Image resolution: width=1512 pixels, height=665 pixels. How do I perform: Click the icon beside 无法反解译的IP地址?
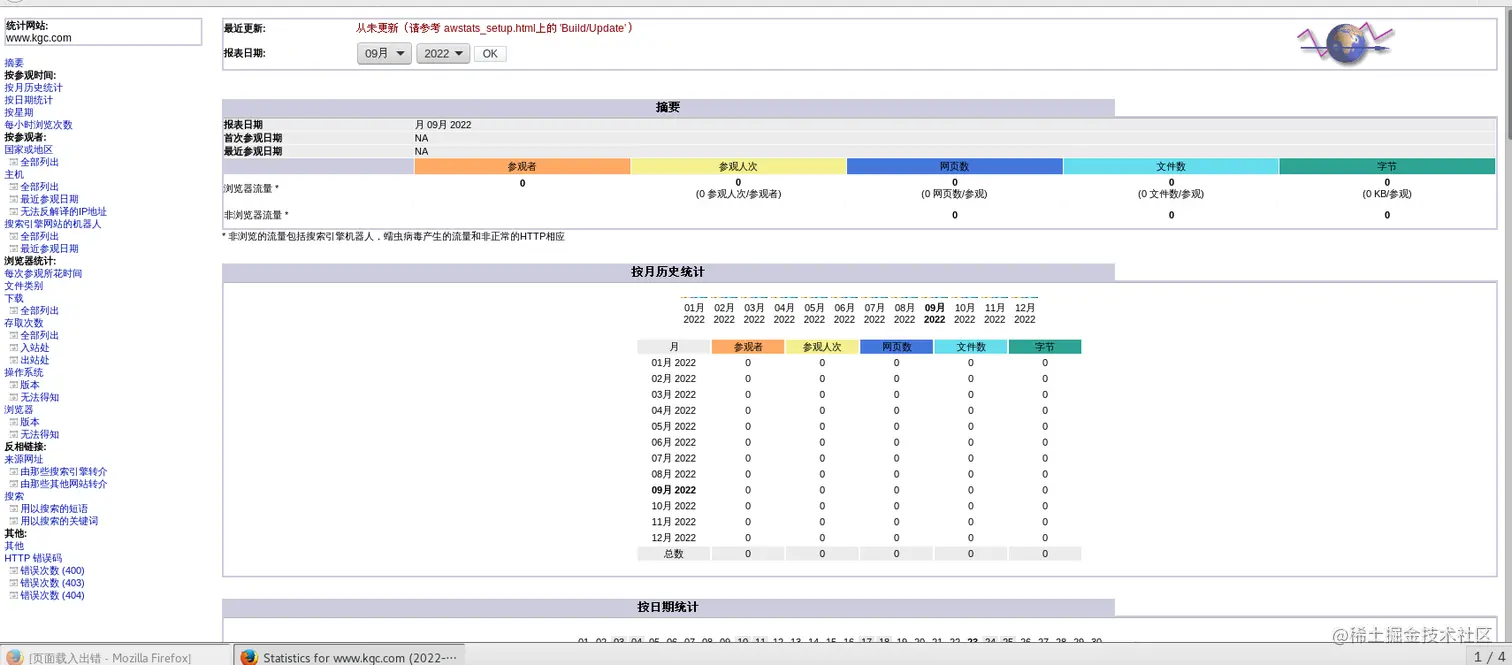(14, 212)
